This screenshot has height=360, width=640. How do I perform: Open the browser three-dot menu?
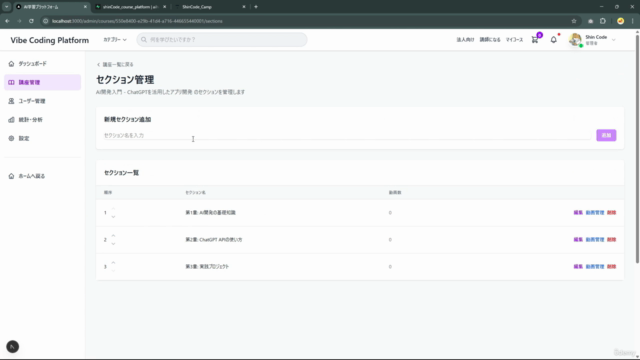click(x=633, y=21)
